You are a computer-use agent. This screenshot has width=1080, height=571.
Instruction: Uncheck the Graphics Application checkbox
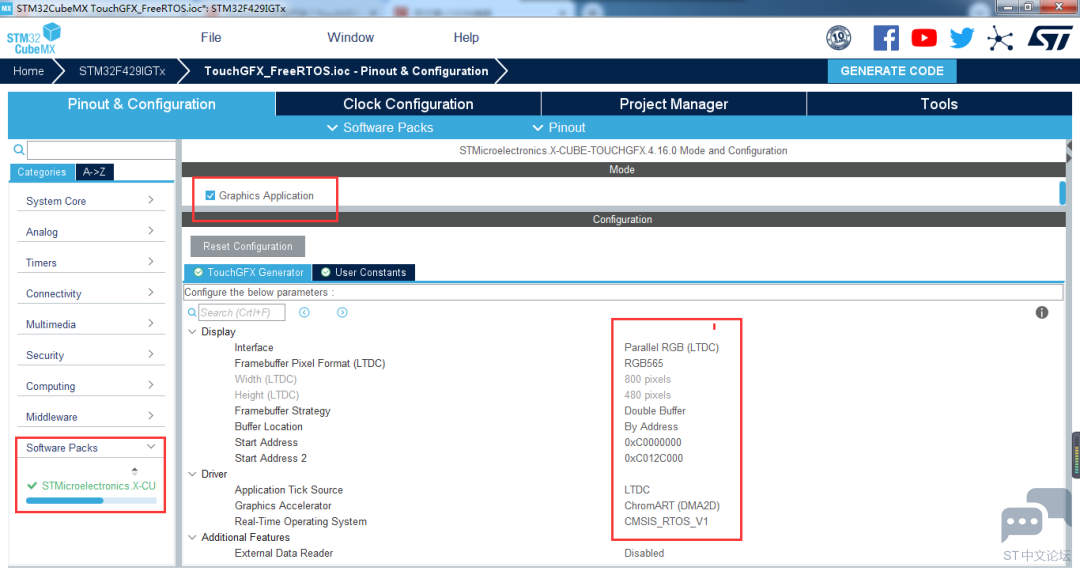(x=210, y=196)
